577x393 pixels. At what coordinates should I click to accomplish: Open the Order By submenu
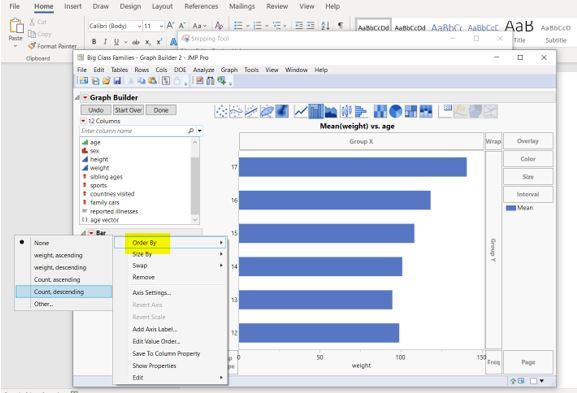[170, 242]
